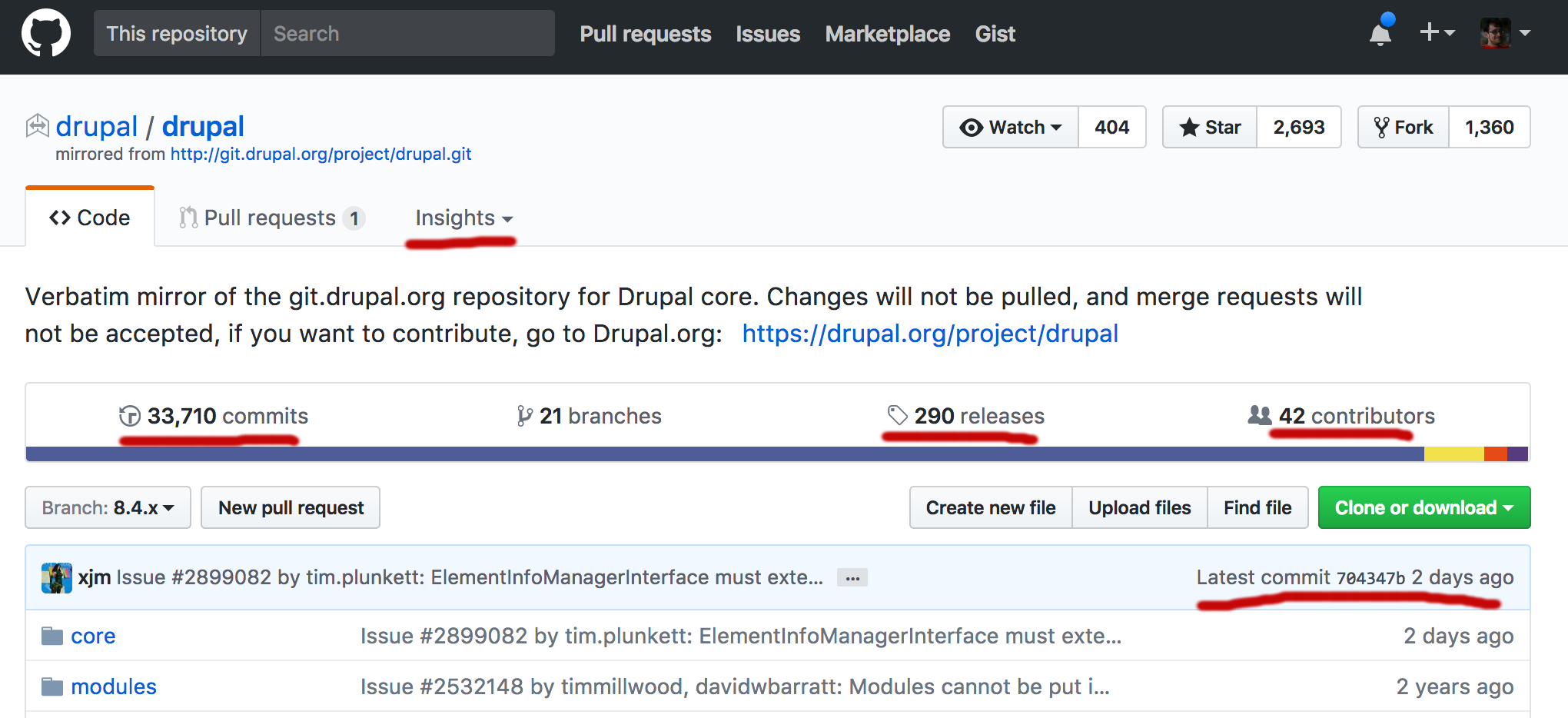This screenshot has height=718, width=1568.
Task: Open xjm's profile link in commit row
Action: 95,577
